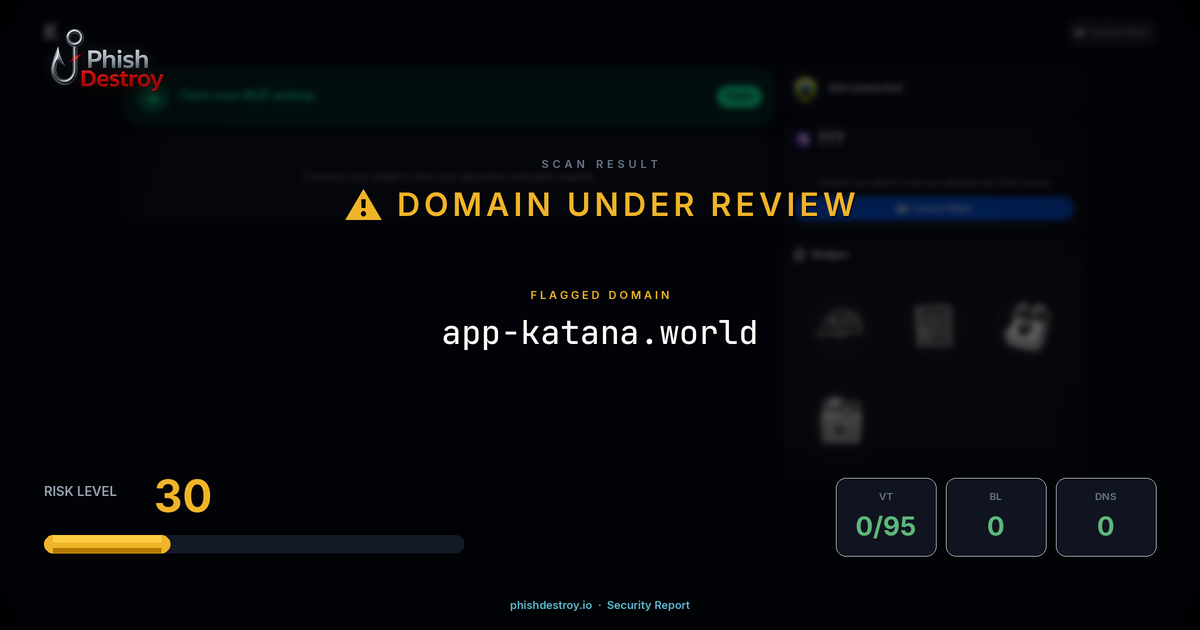1200x630 pixels.
Task: Select the domain text app-katana.world
Action: 600,332
